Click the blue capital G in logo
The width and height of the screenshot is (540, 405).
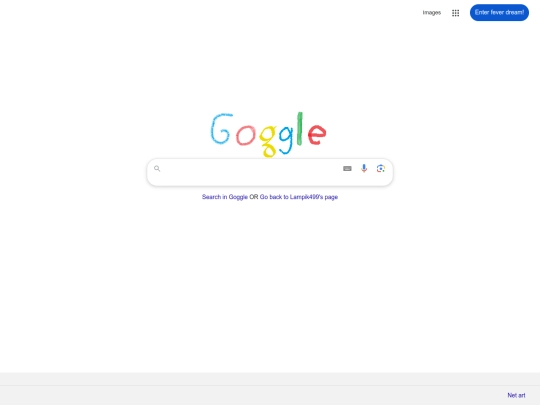(221, 128)
